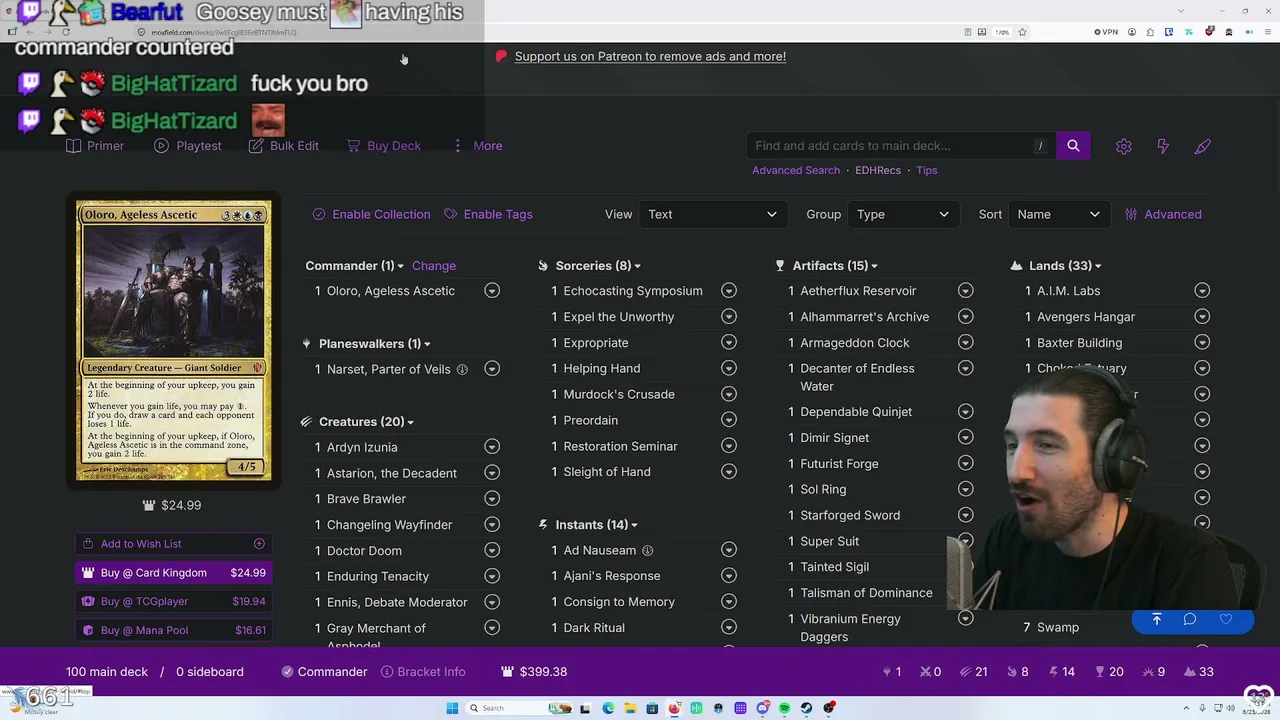Click the scroll-to-top arrow icon

tap(1157, 620)
